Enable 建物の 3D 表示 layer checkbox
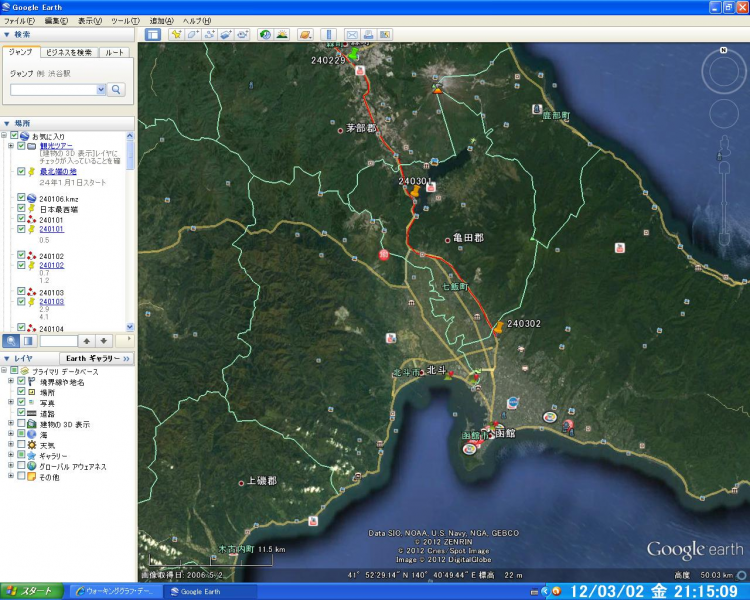Image resolution: width=750 pixels, height=600 pixels. click(21, 423)
